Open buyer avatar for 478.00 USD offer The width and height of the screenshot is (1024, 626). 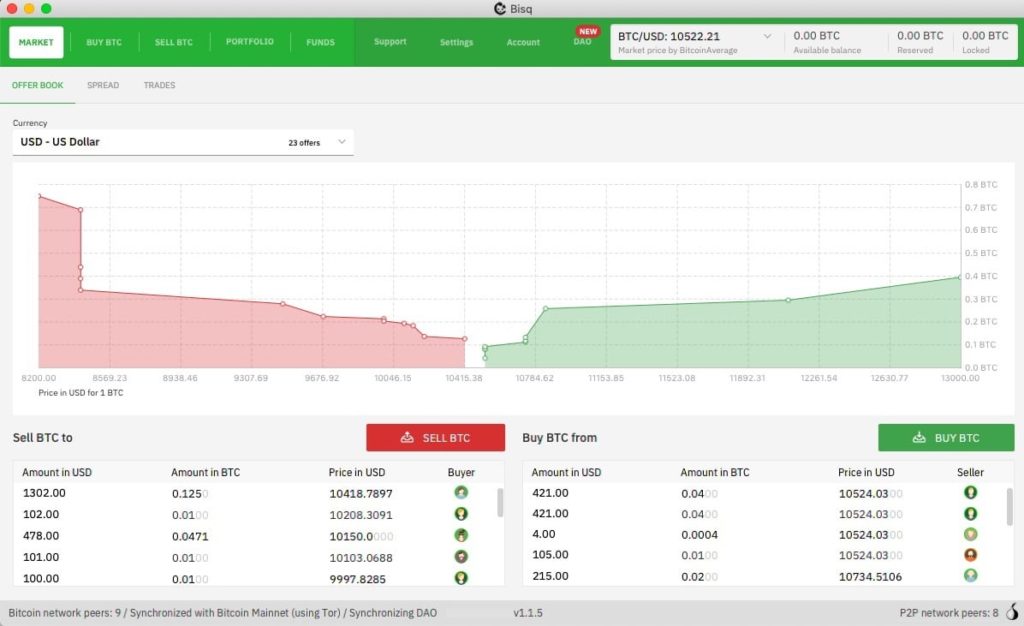pyautogui.click(x=461, y=535)
